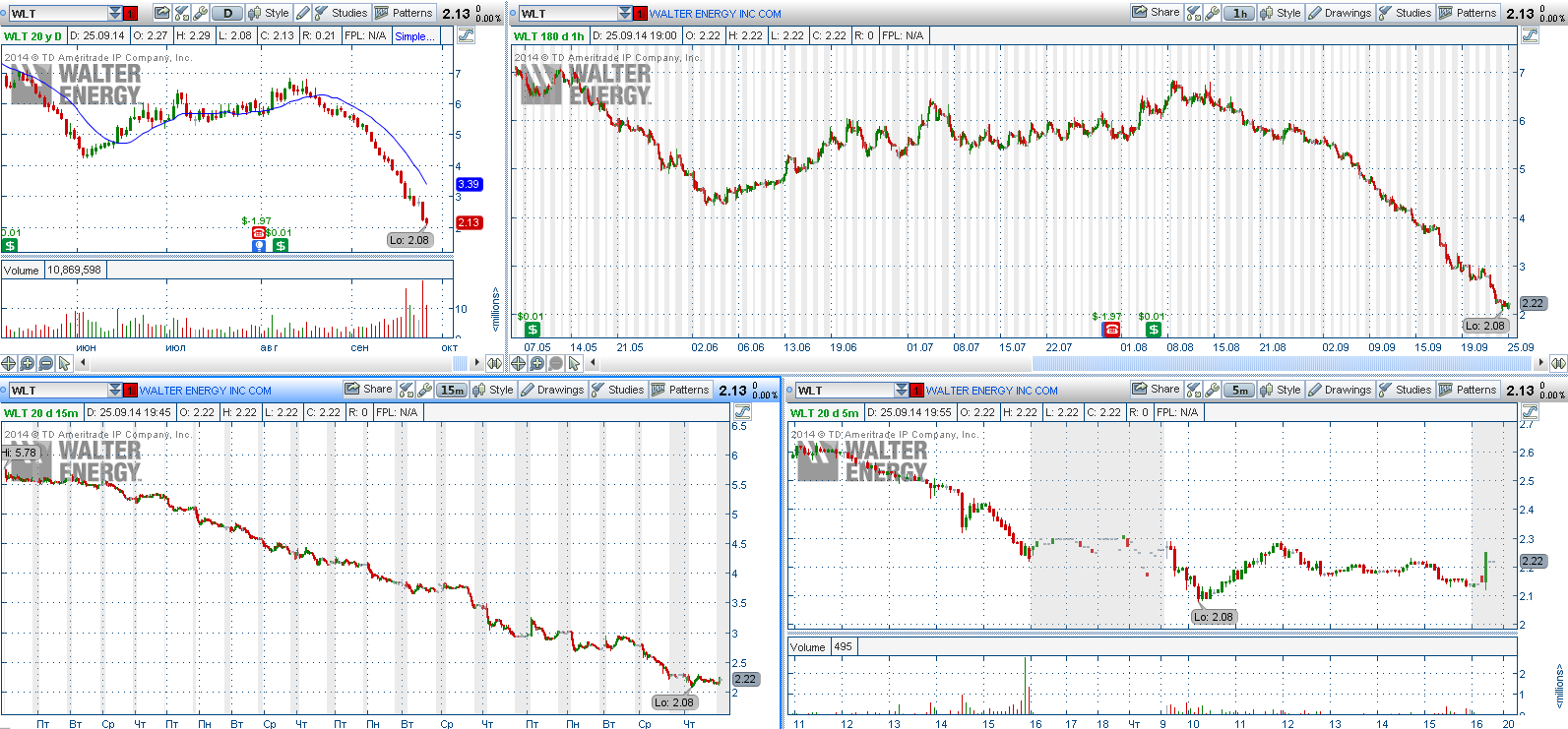Open Studies menu in 5m chart

tap(1406, 390)
